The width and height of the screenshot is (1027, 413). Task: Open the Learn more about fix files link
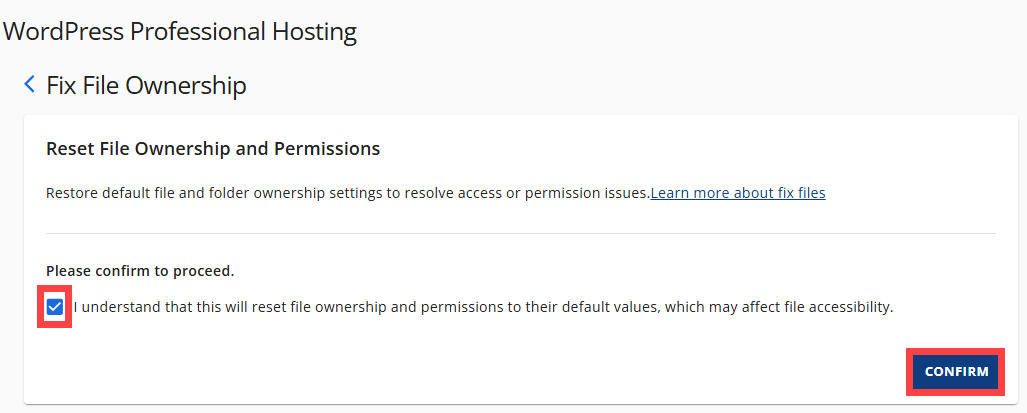[737, 193]
